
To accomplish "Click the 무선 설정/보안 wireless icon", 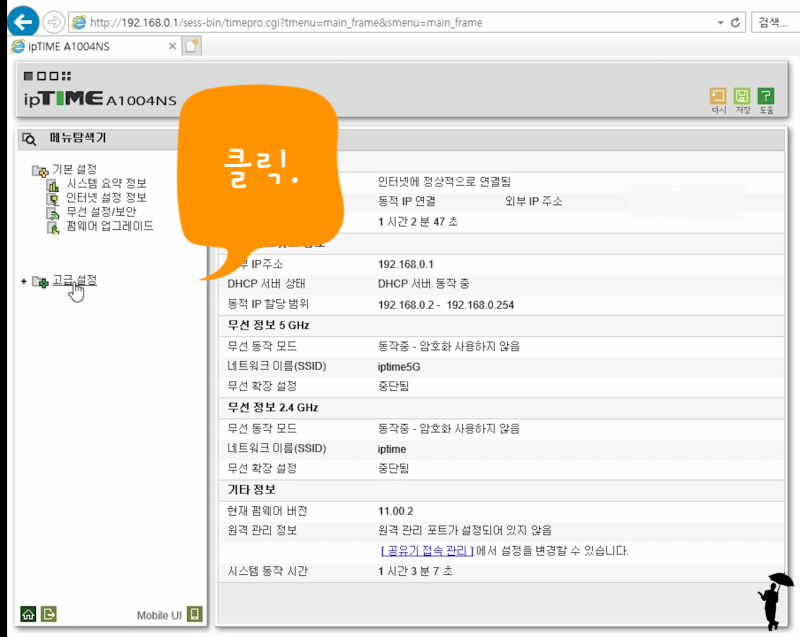I will point(53,213).
